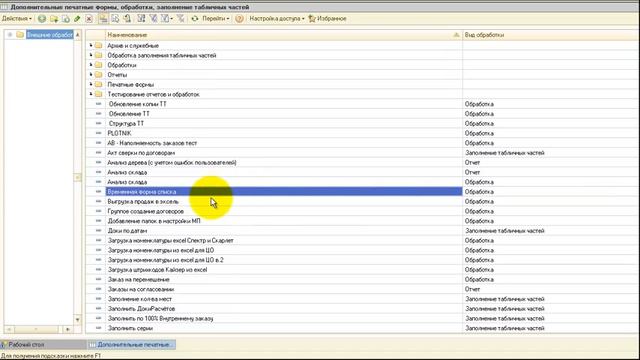Click the Отчет cell of Заказы на согласовании
This screenshot has height=360, width=640.
point(551,289)
